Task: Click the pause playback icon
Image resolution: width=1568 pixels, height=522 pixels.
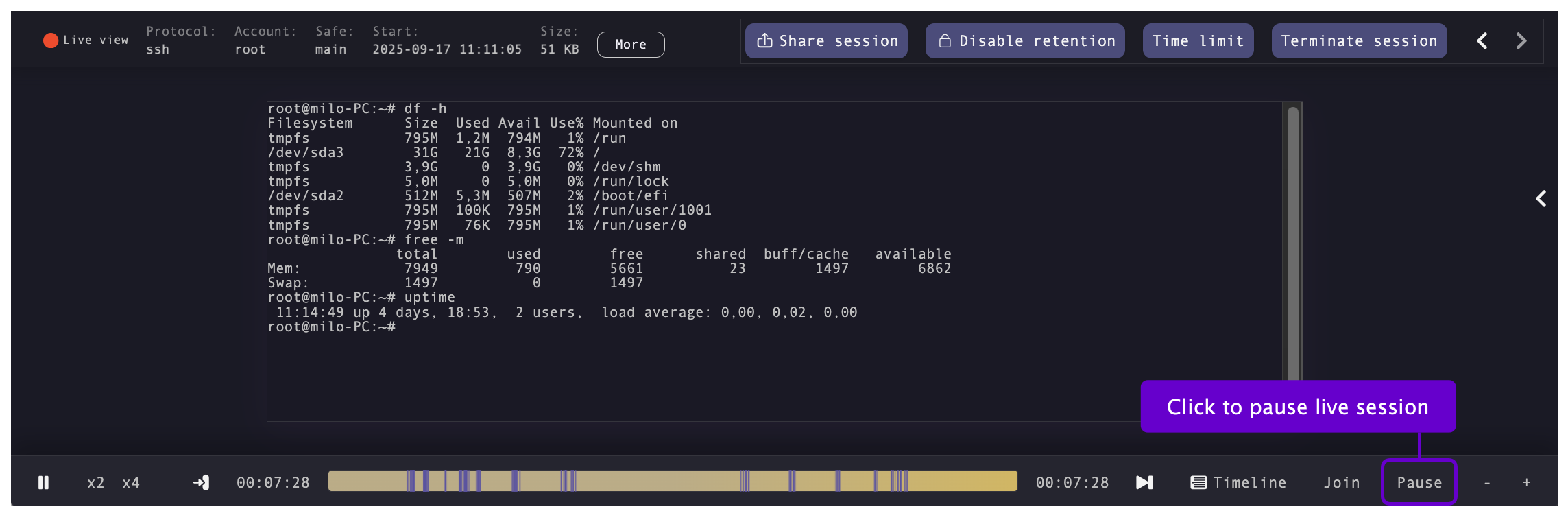Action: pyautogui.click(x=43, y=483)
